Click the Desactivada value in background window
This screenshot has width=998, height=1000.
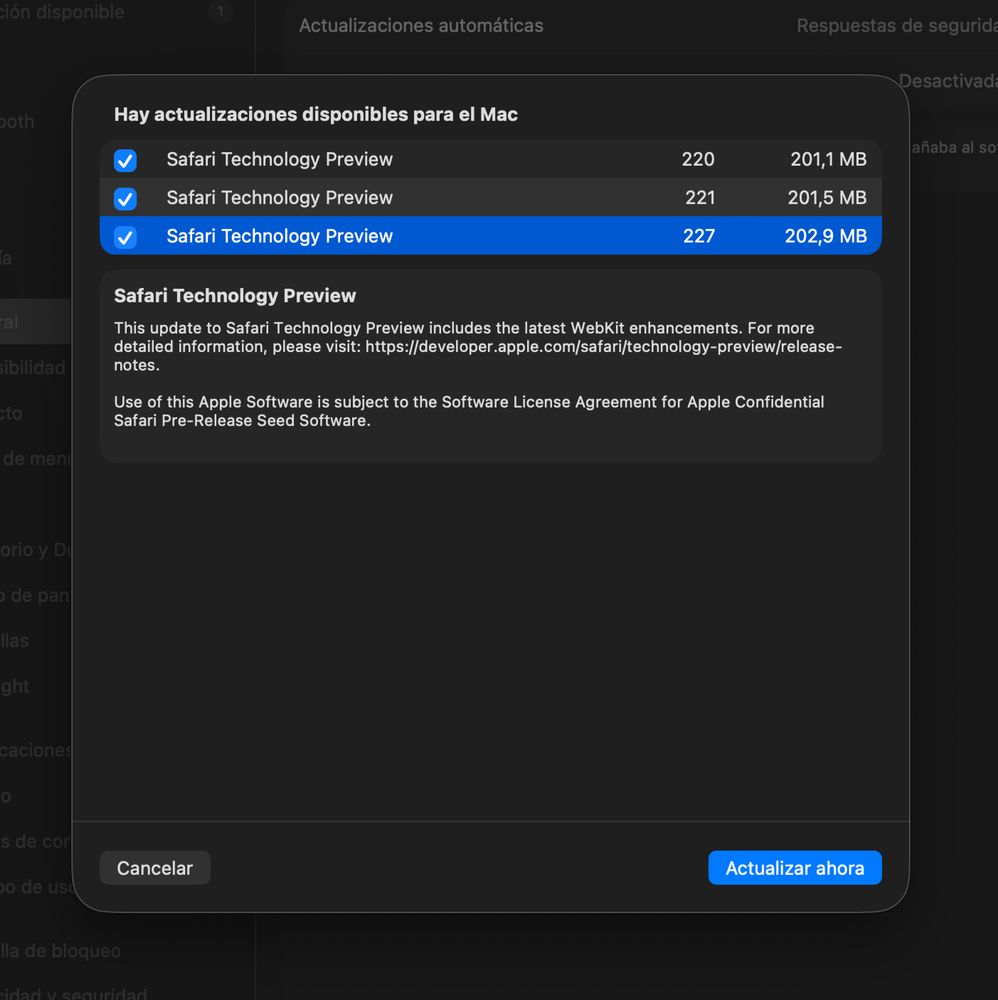(948, 81)
